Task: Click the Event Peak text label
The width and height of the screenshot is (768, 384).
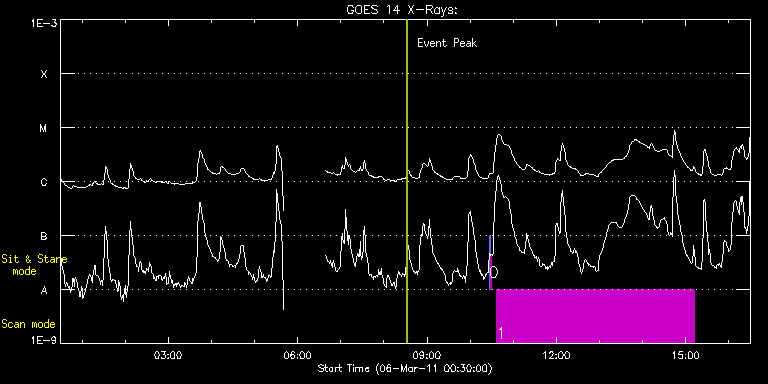Action: (x=447, y=43)
